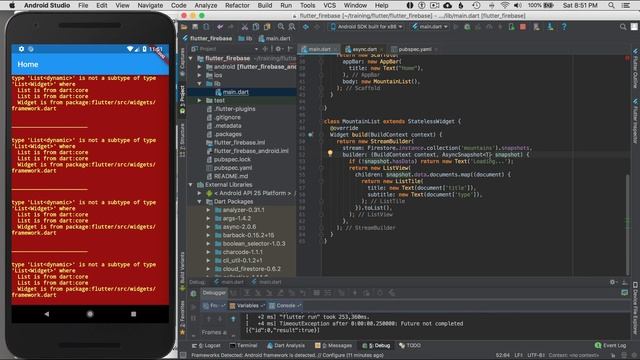Click the TODO tool window button

click(x=410, y=345)
